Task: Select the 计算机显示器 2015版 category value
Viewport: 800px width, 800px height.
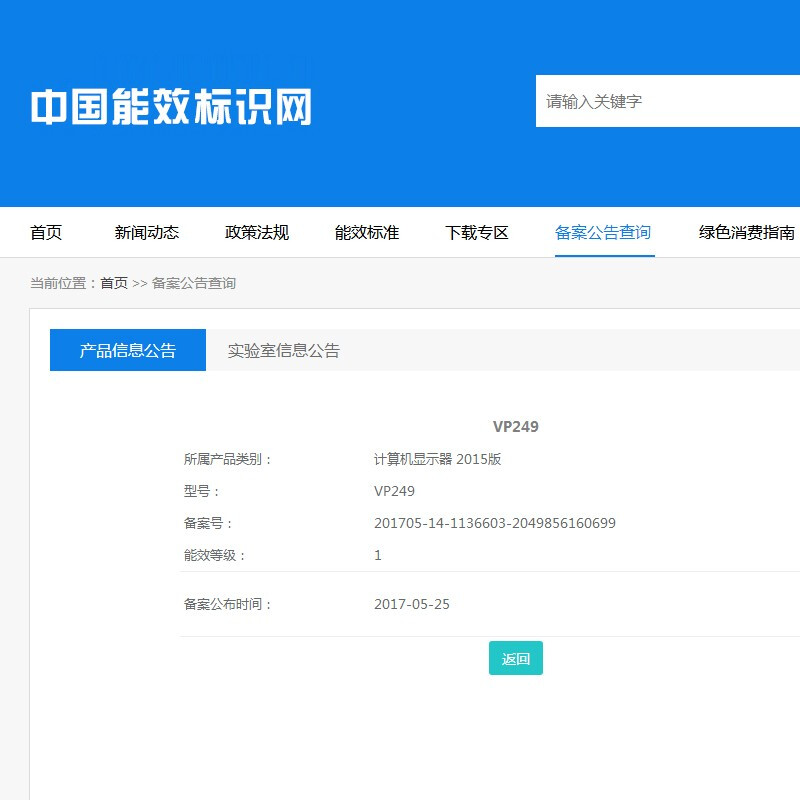Action: click(x=438, y=459)
